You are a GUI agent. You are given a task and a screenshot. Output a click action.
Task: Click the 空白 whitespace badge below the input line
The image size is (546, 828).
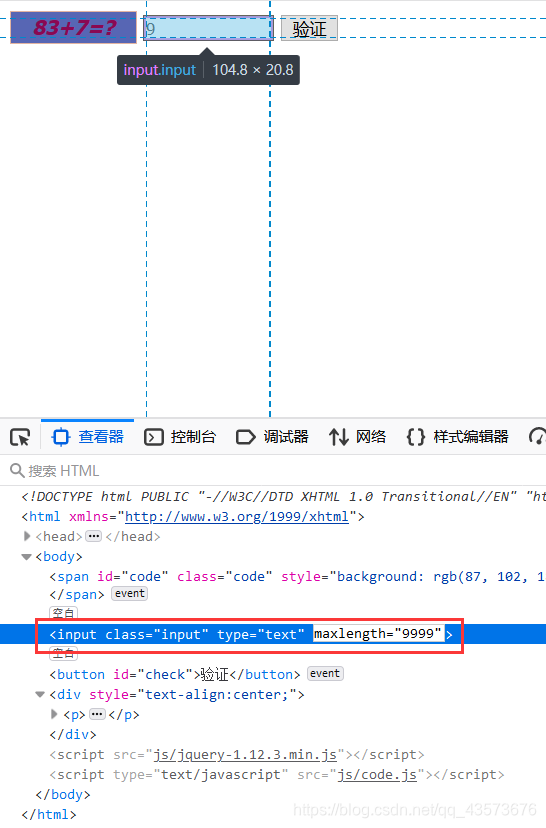63,653
